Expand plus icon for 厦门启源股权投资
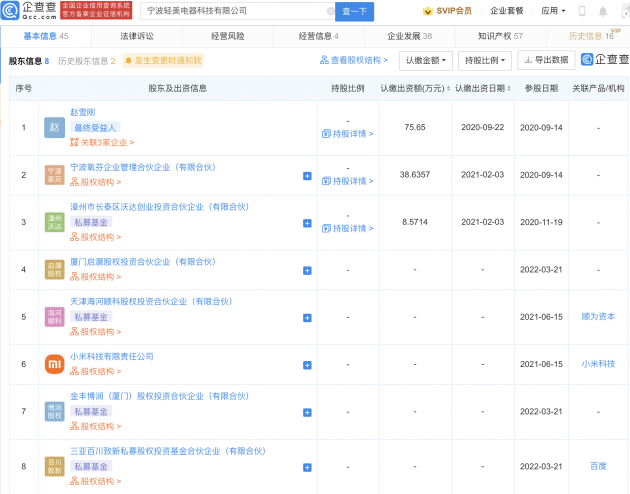 click(x=307, y=271)
